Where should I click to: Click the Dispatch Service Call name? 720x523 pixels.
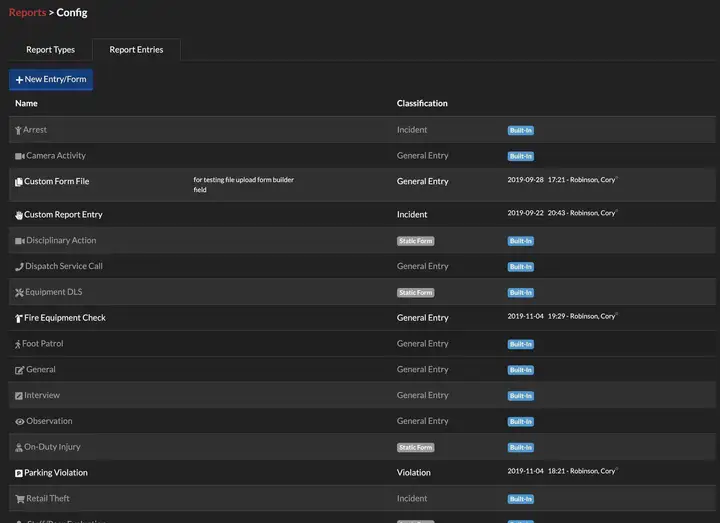tap(64, 266)
